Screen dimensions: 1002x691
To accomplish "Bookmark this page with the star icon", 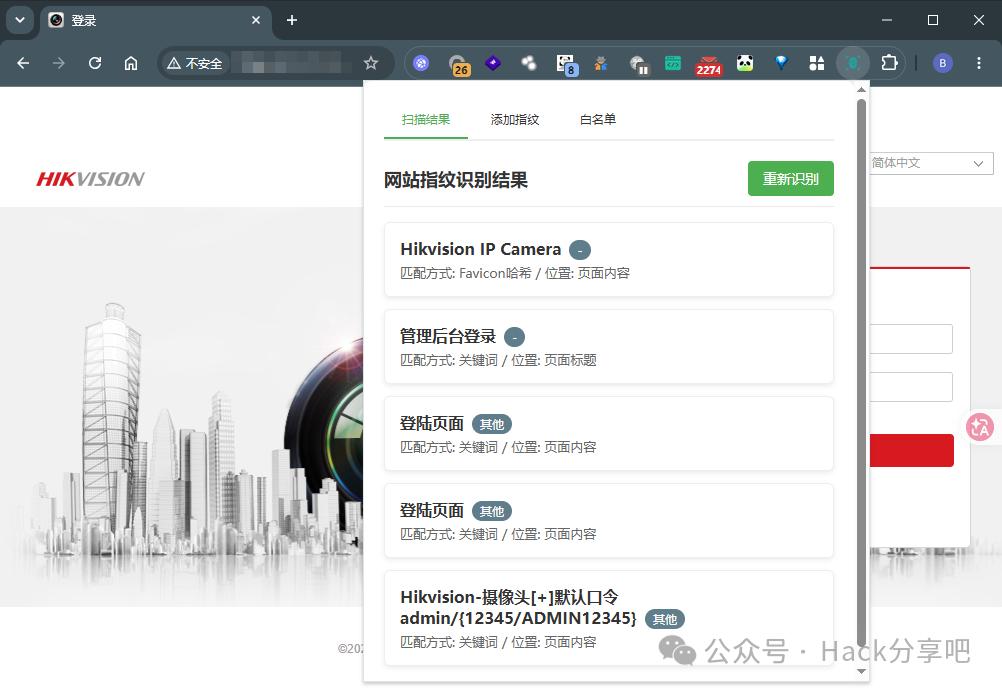I will 371,63.
